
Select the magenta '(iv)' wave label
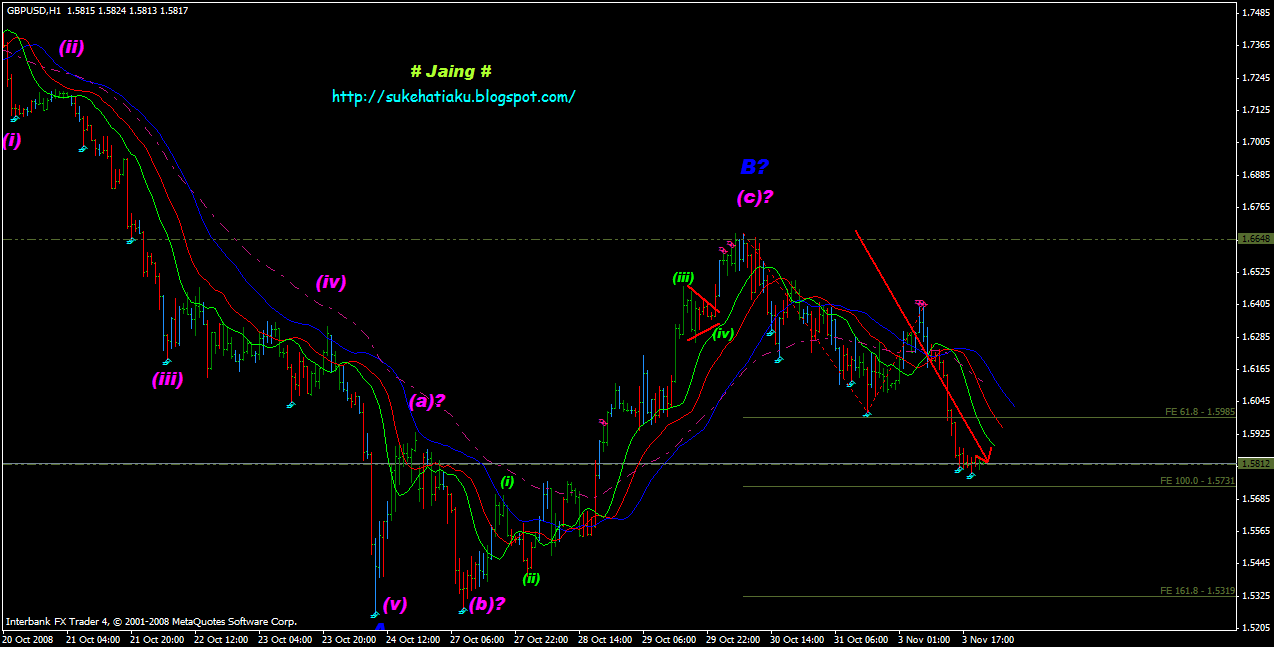pyautogui.click(x=331, y=282)
